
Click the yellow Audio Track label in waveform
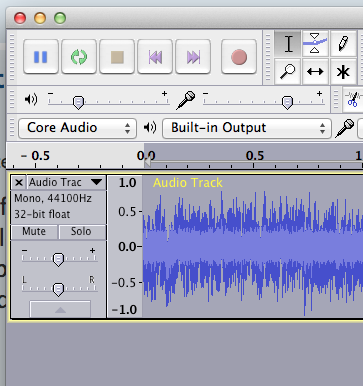click(188, 183)
